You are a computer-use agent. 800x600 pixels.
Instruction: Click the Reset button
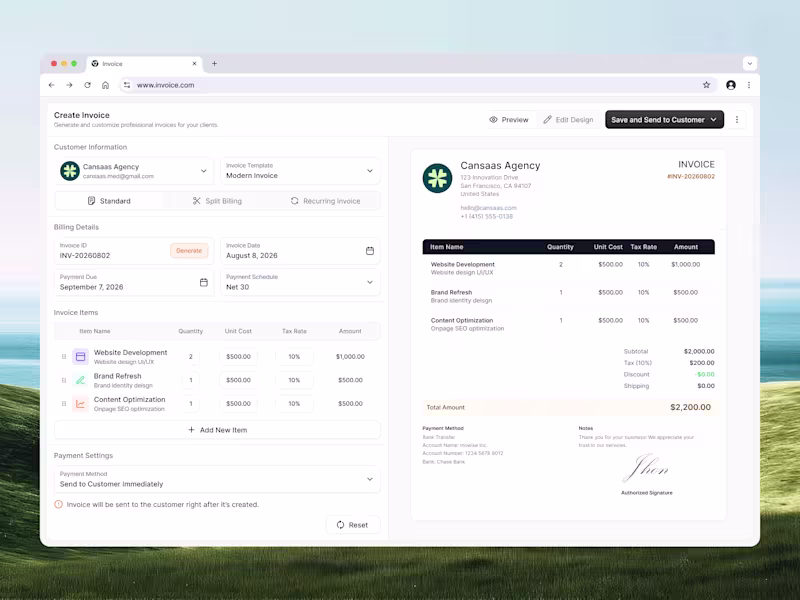point(353,525)
